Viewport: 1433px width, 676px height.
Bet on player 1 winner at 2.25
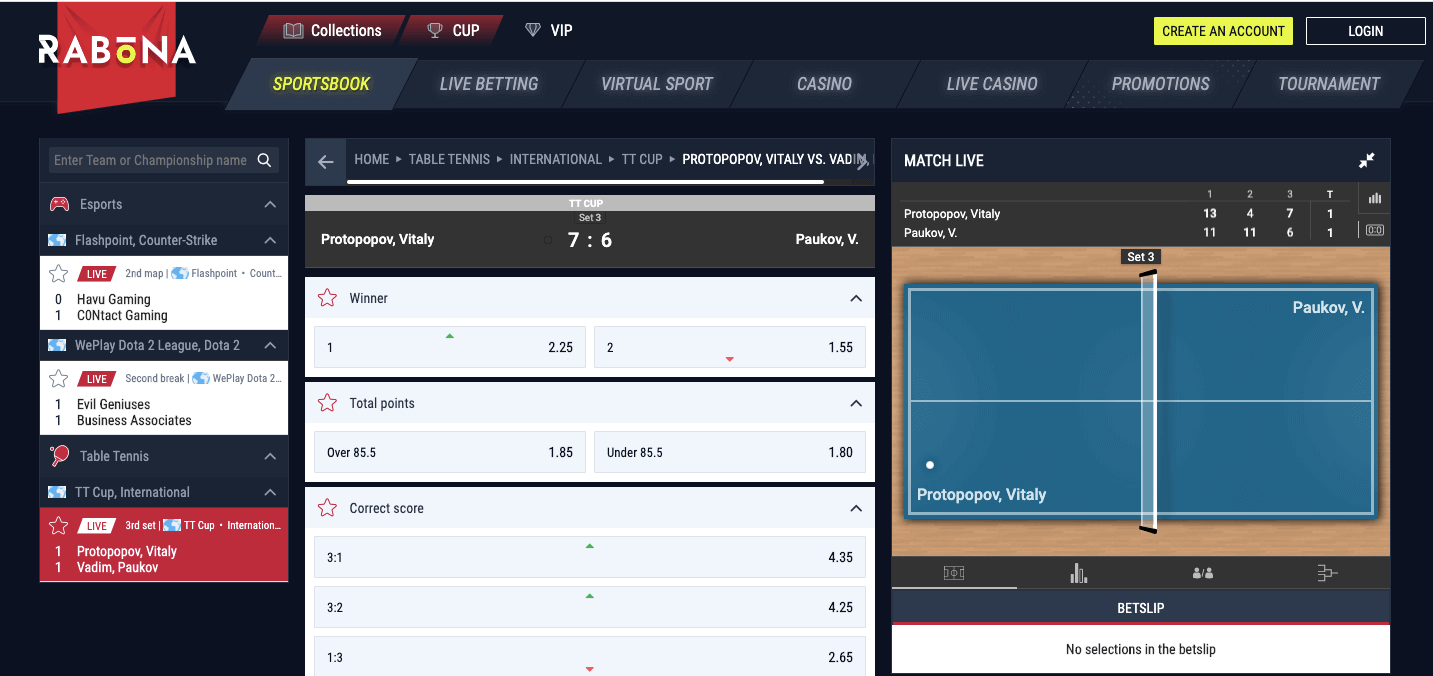tap(450, 347)
